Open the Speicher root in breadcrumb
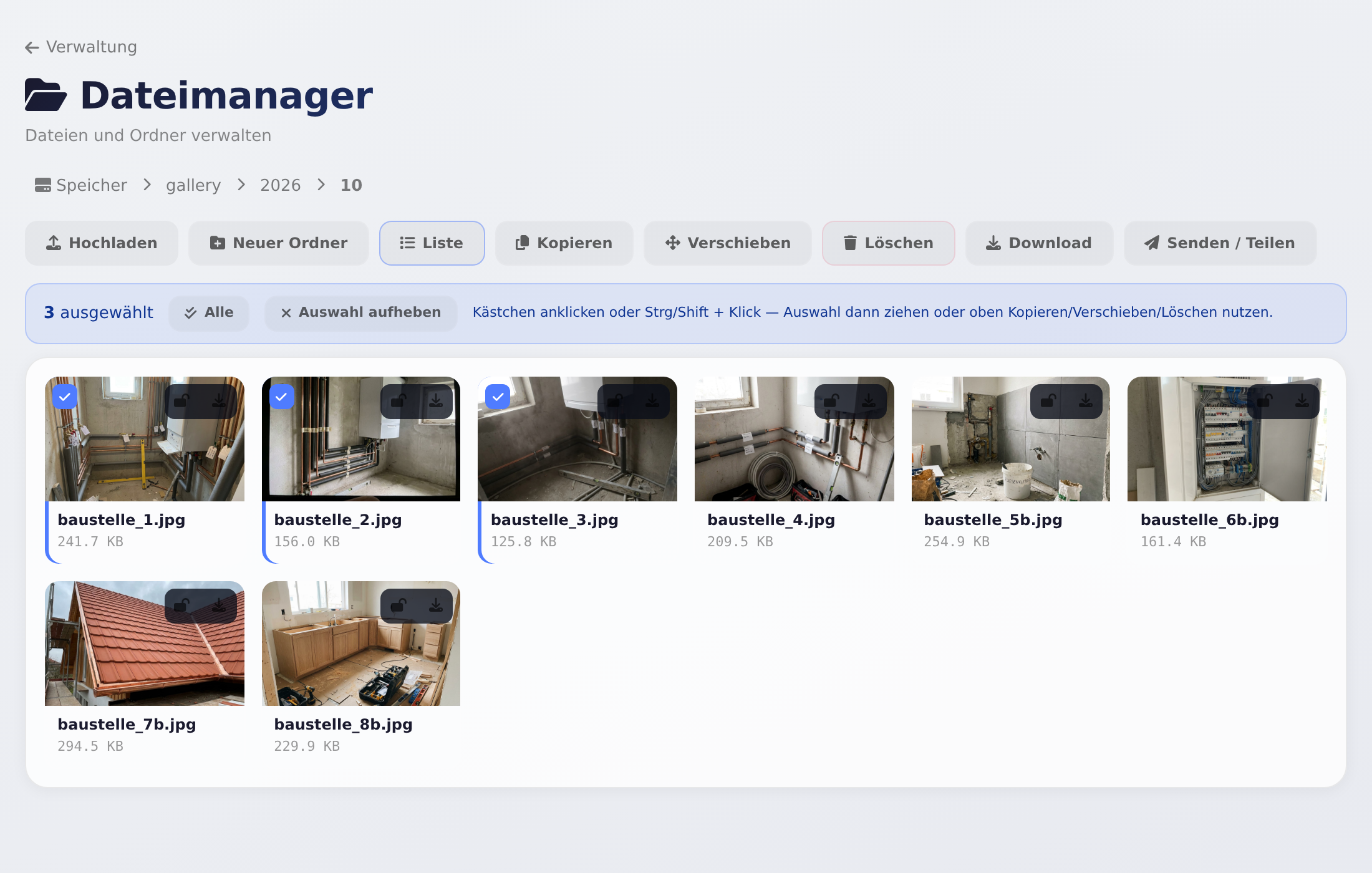This screenshot has height=873, width=1372. 81,185
